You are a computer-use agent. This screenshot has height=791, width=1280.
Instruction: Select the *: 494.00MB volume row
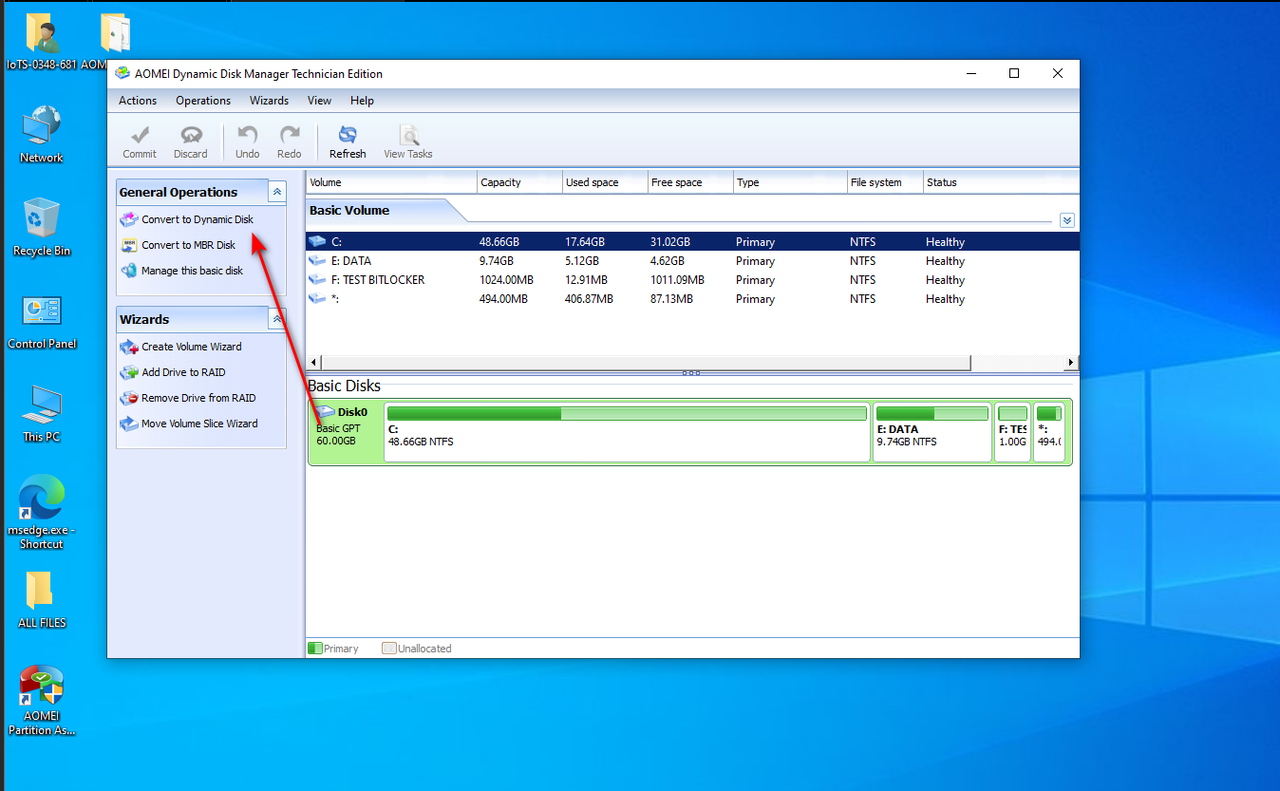[692, 299]
